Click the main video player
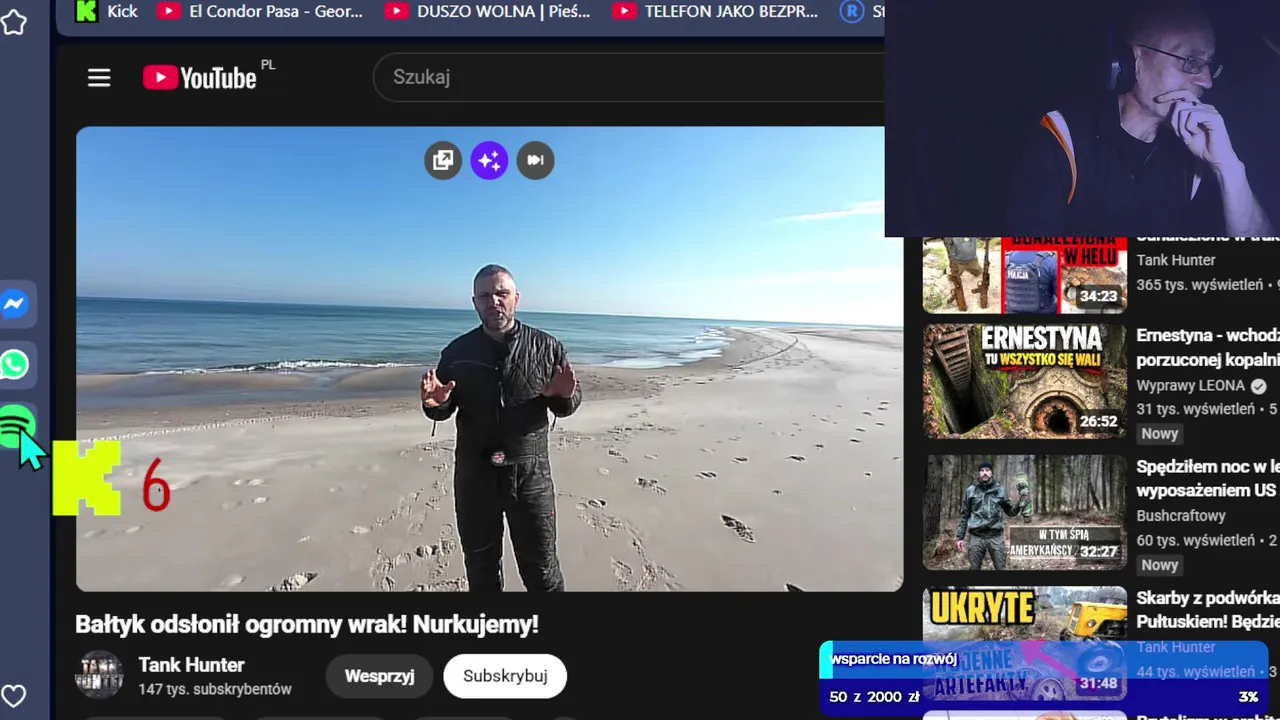Viewport: 1280px width, 720px height. [489, 358]
